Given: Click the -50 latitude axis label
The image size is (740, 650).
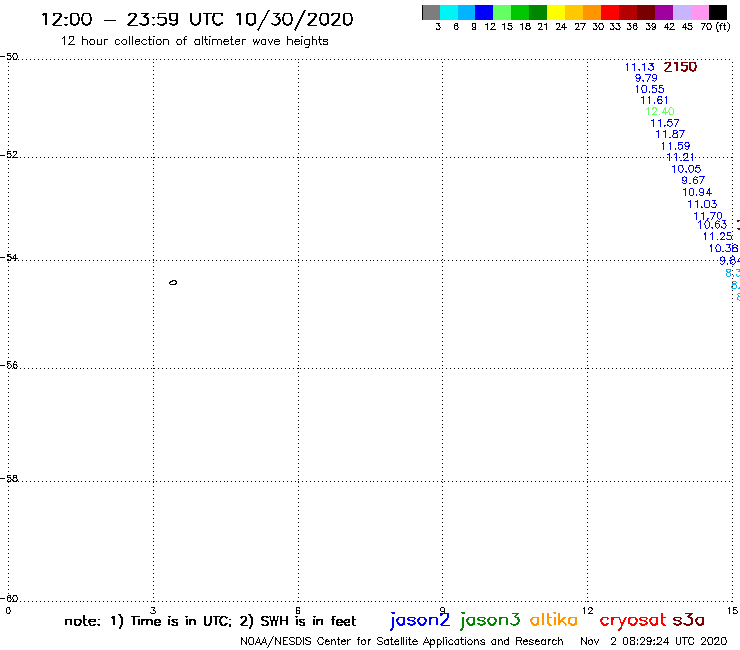Looking at the screenshot, I should [9, 57].
